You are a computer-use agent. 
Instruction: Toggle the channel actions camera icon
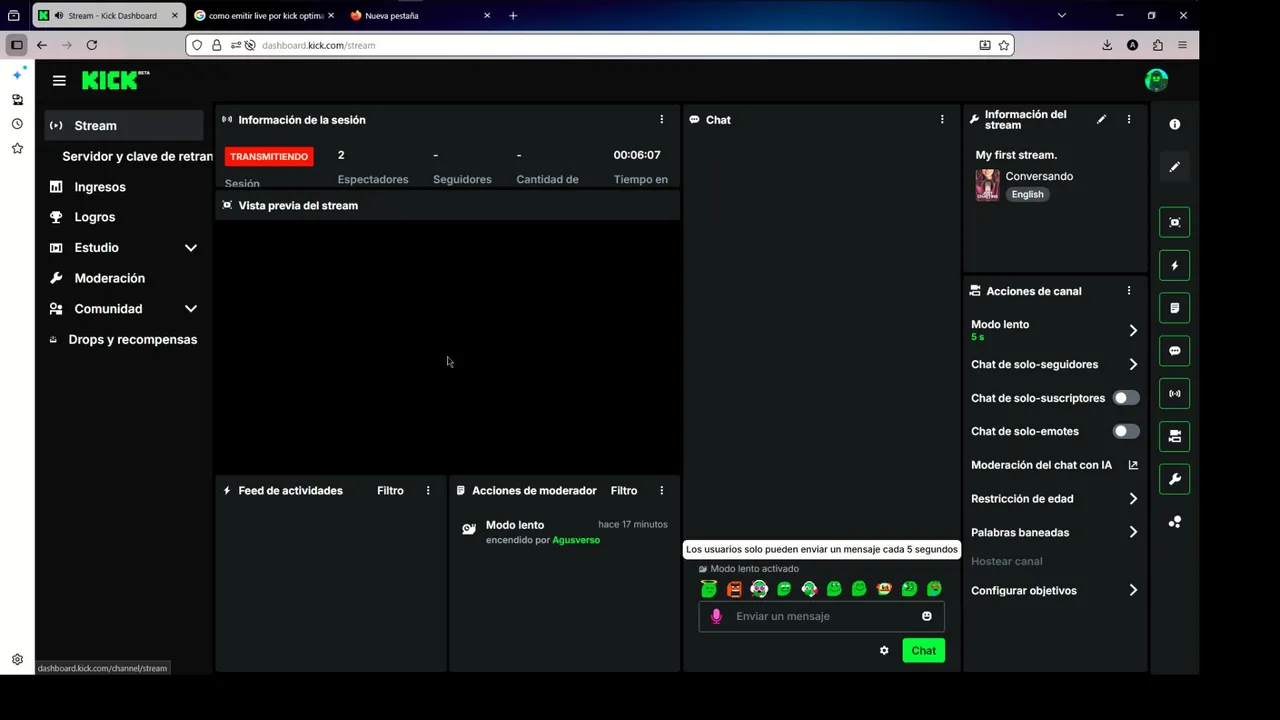pos(1175,436)
